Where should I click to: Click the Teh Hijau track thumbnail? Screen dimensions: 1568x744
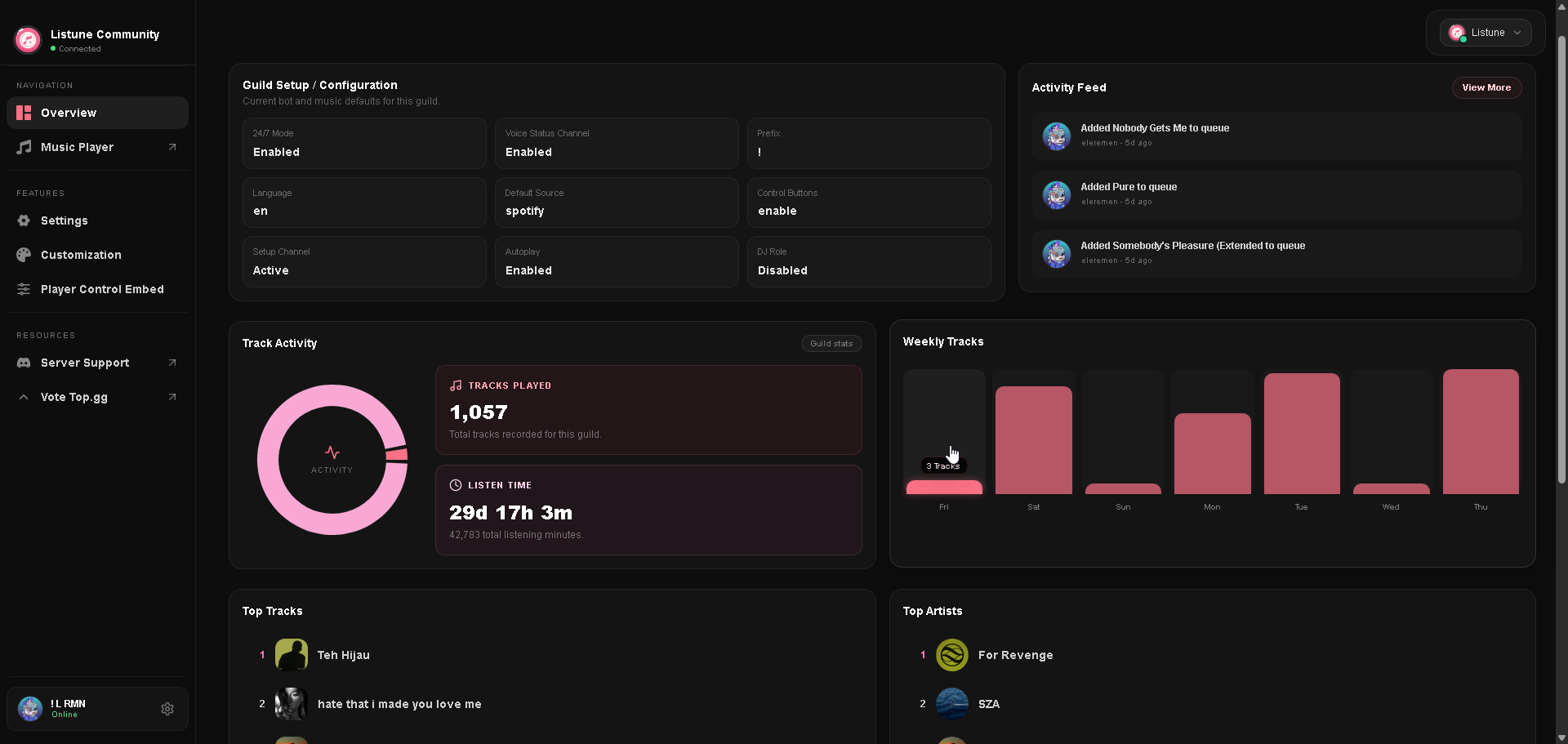292,655
